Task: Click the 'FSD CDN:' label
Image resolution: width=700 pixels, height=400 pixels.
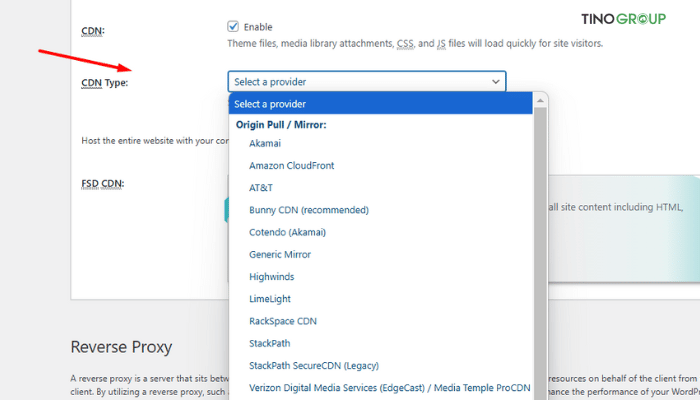Action: tap(103, 184)
